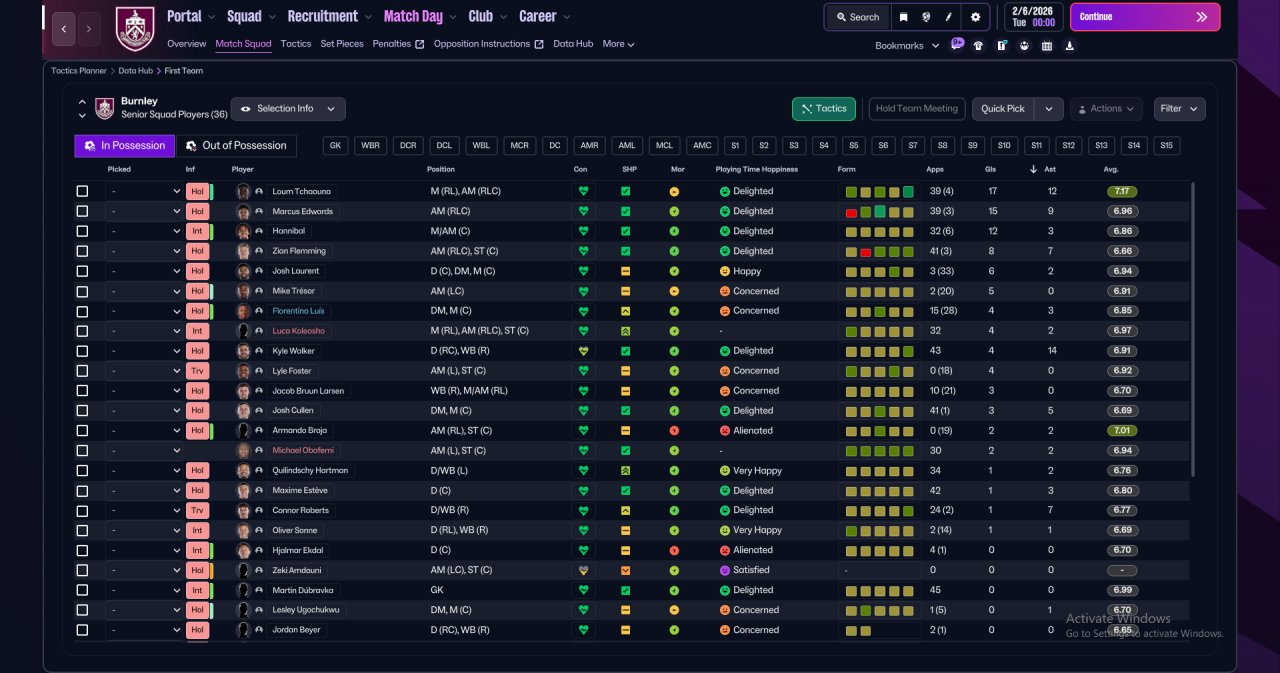Image resolution: width=1280 pixels, height=673 pixels.
Task: Click the S15 substitute slot button
Action: click(1166, 146)
